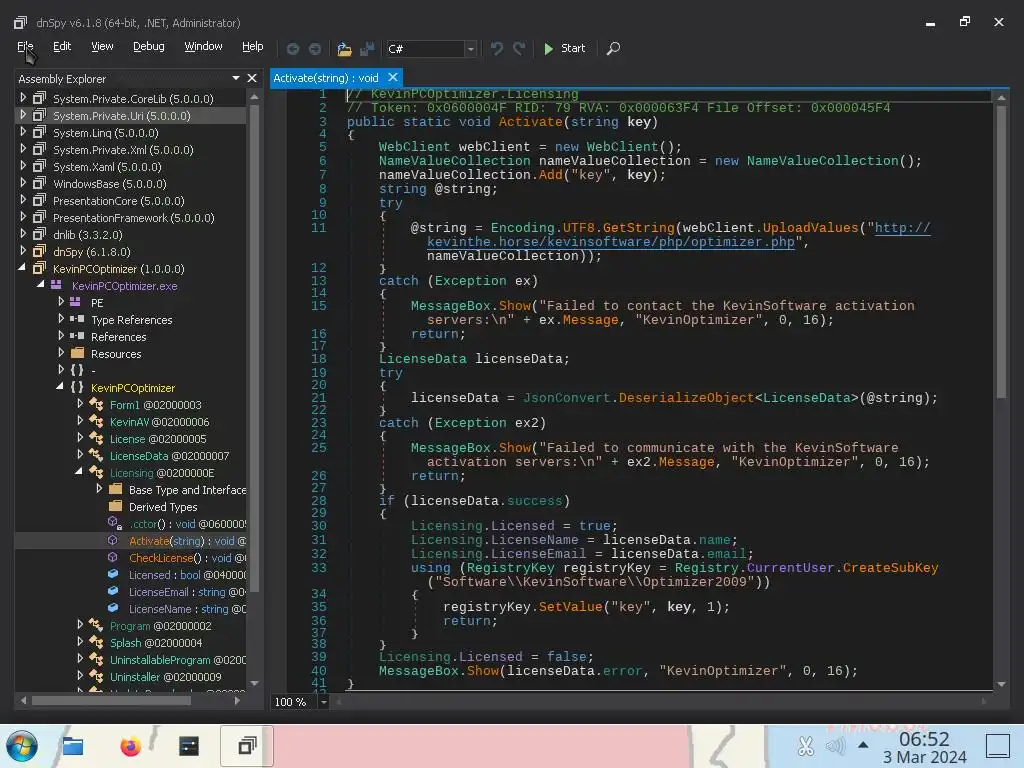The height and width of the screenshot is (768, 1024).
Task: Open the Debug menu
Action: (x=149, y=46)
